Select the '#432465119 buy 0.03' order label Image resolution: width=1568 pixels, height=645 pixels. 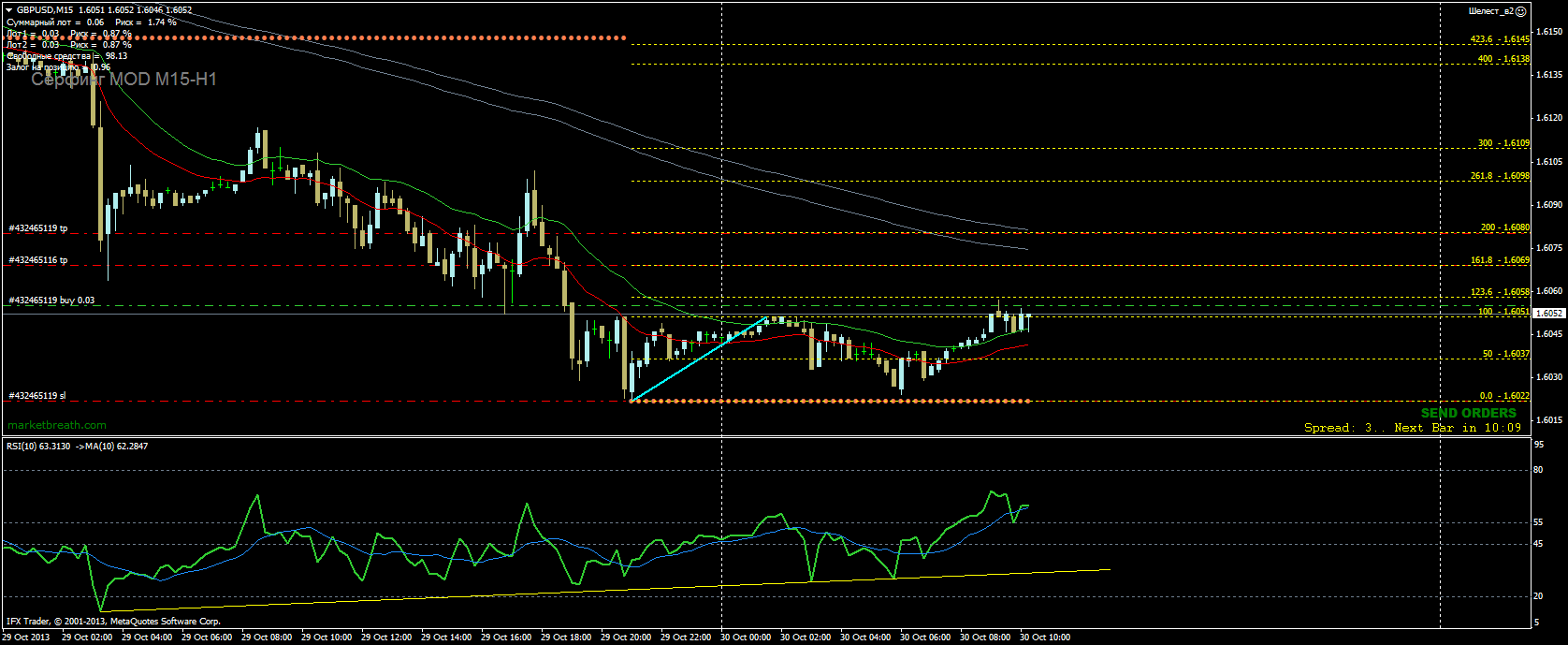point(51,301)
